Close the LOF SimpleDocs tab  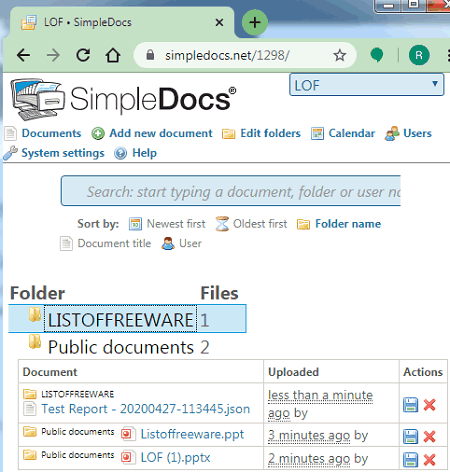[219, 23]
